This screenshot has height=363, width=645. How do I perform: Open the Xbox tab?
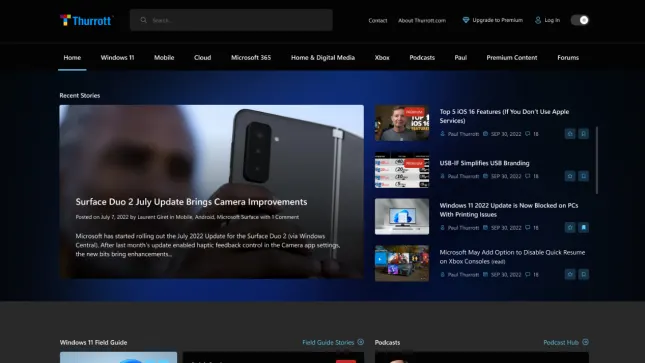click(382, 58)
